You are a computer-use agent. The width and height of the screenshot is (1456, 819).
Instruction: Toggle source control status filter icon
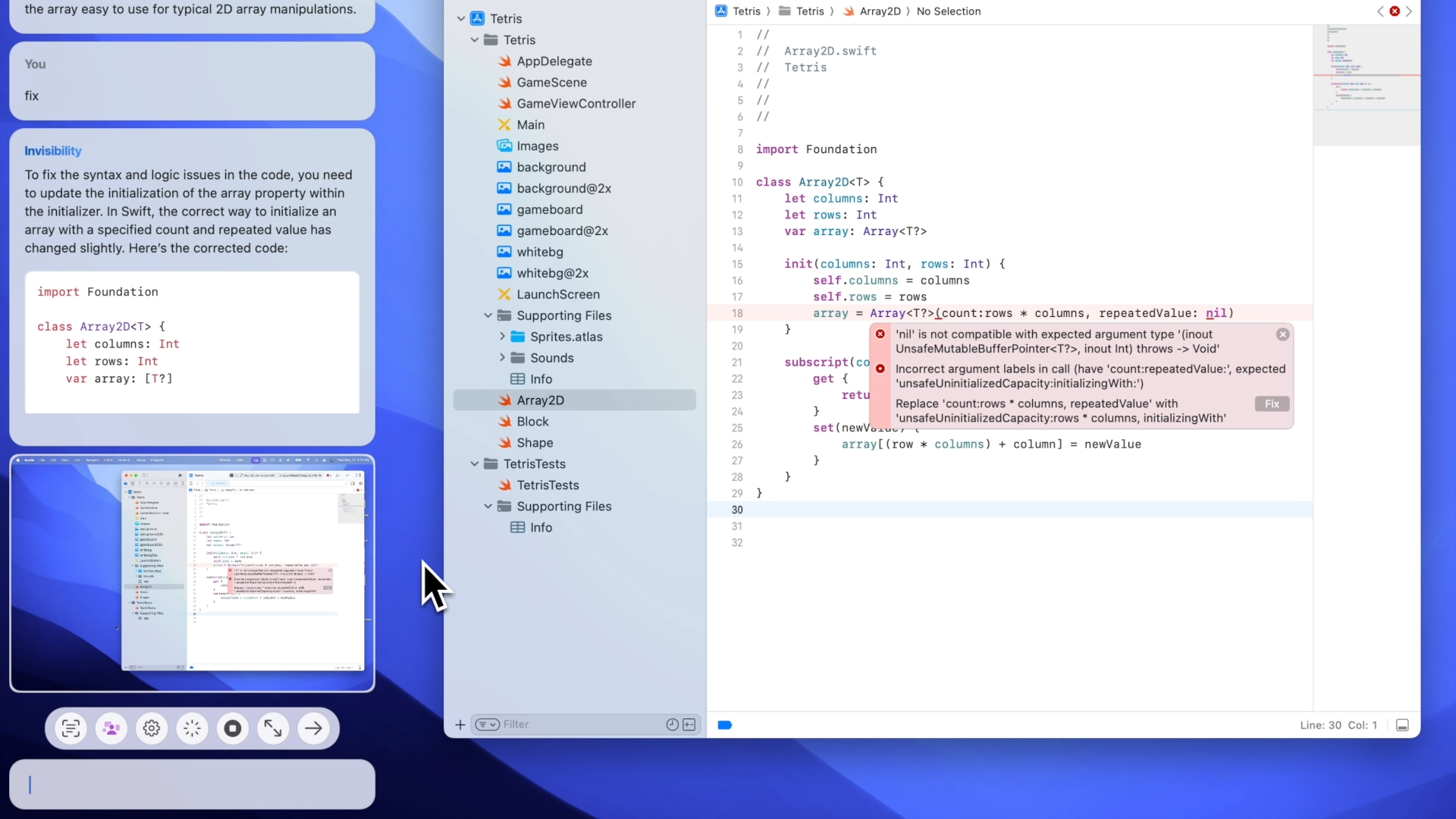point(689,725)
